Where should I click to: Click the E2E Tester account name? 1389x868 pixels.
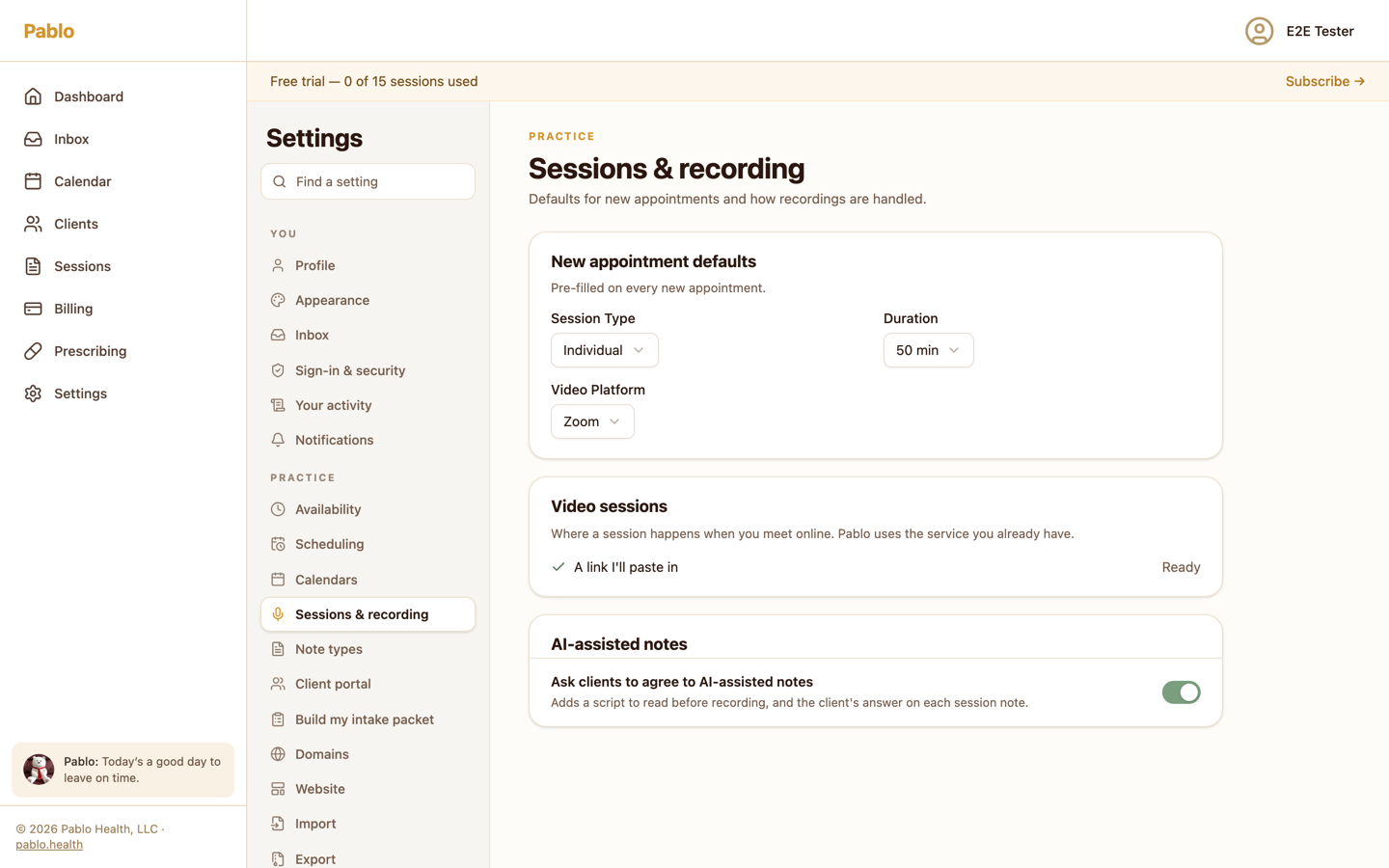click(x=1320, y=31)
